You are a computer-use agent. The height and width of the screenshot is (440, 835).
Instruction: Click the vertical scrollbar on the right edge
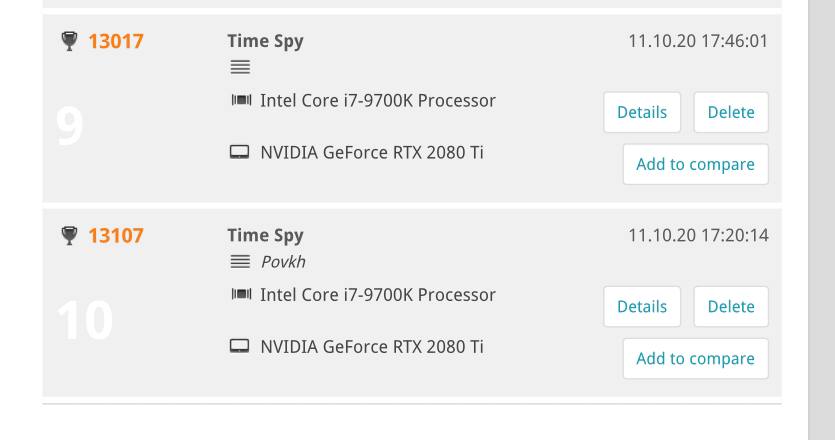pos(821,220)
